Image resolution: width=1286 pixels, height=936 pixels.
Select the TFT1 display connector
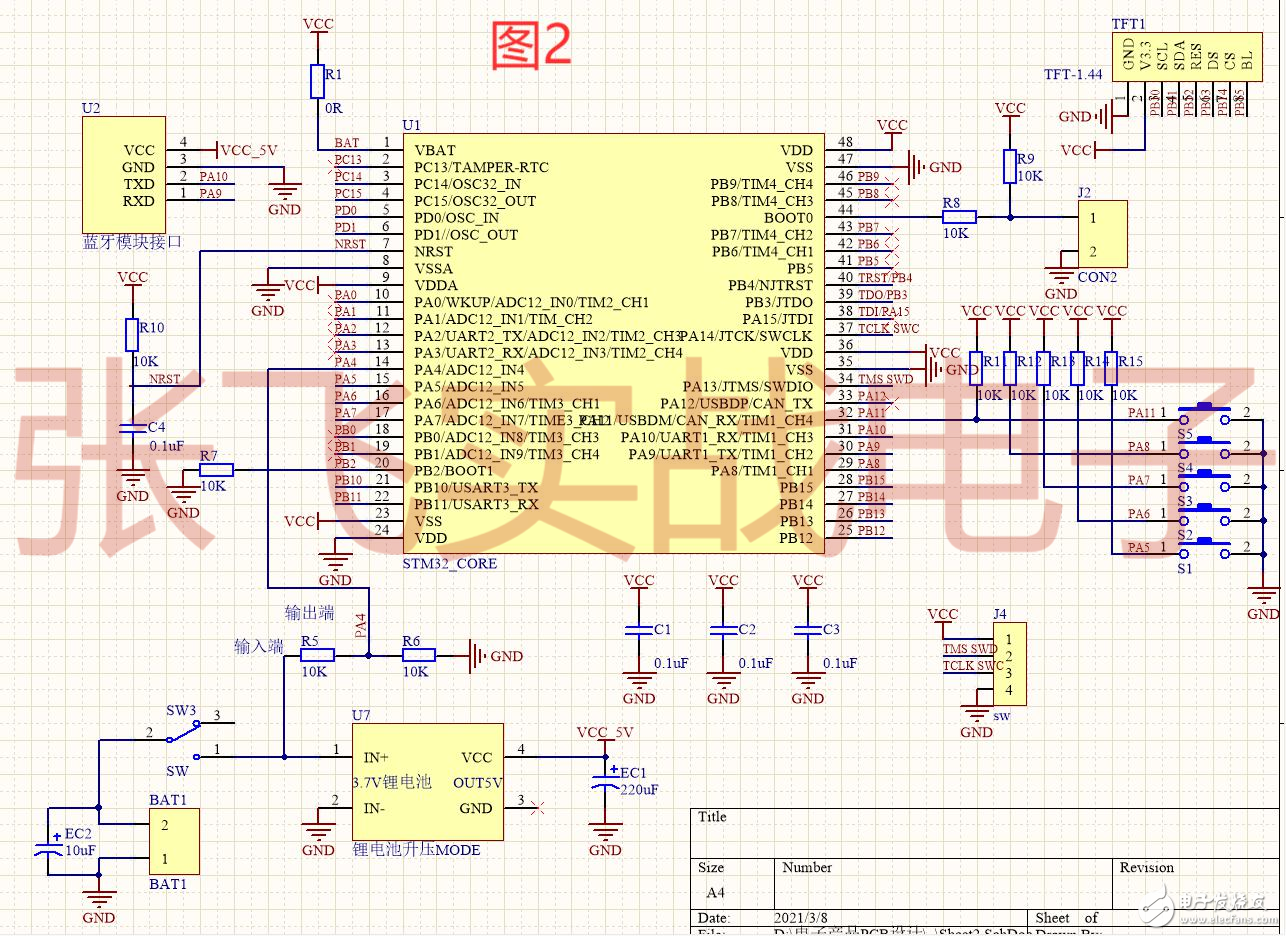1186,59
